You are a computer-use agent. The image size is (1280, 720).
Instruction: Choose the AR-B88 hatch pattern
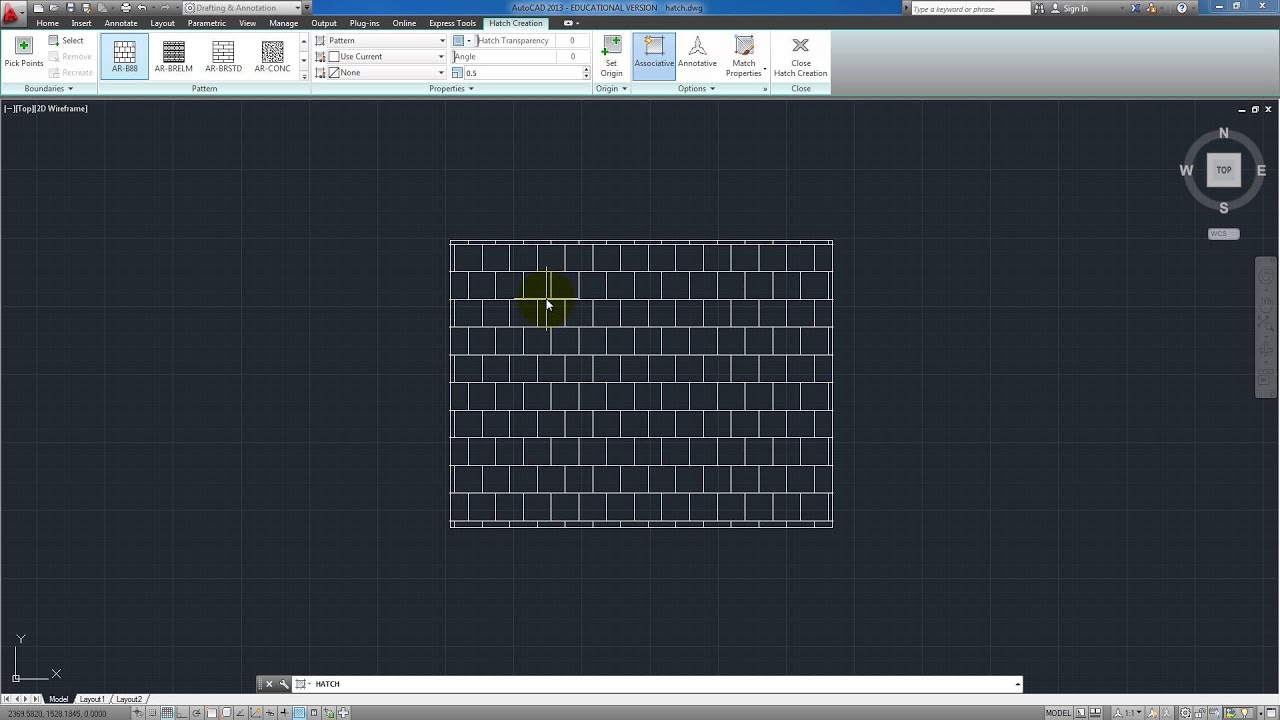[125, 56]
